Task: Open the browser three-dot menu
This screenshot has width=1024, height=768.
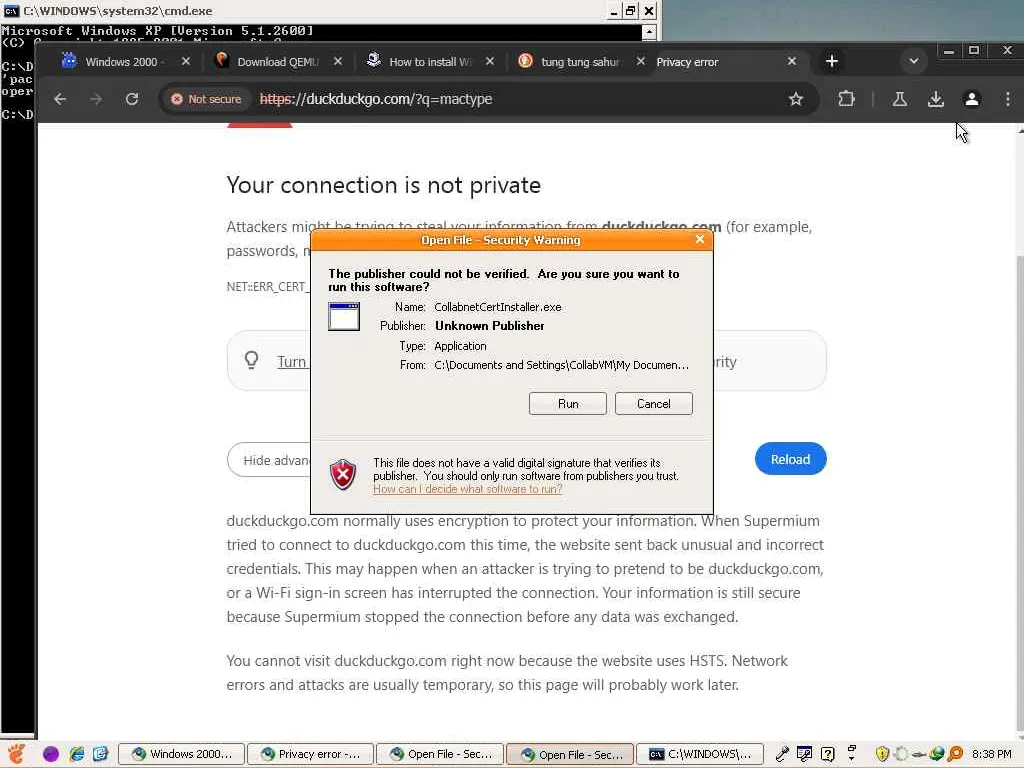Action: (1008, 99)
